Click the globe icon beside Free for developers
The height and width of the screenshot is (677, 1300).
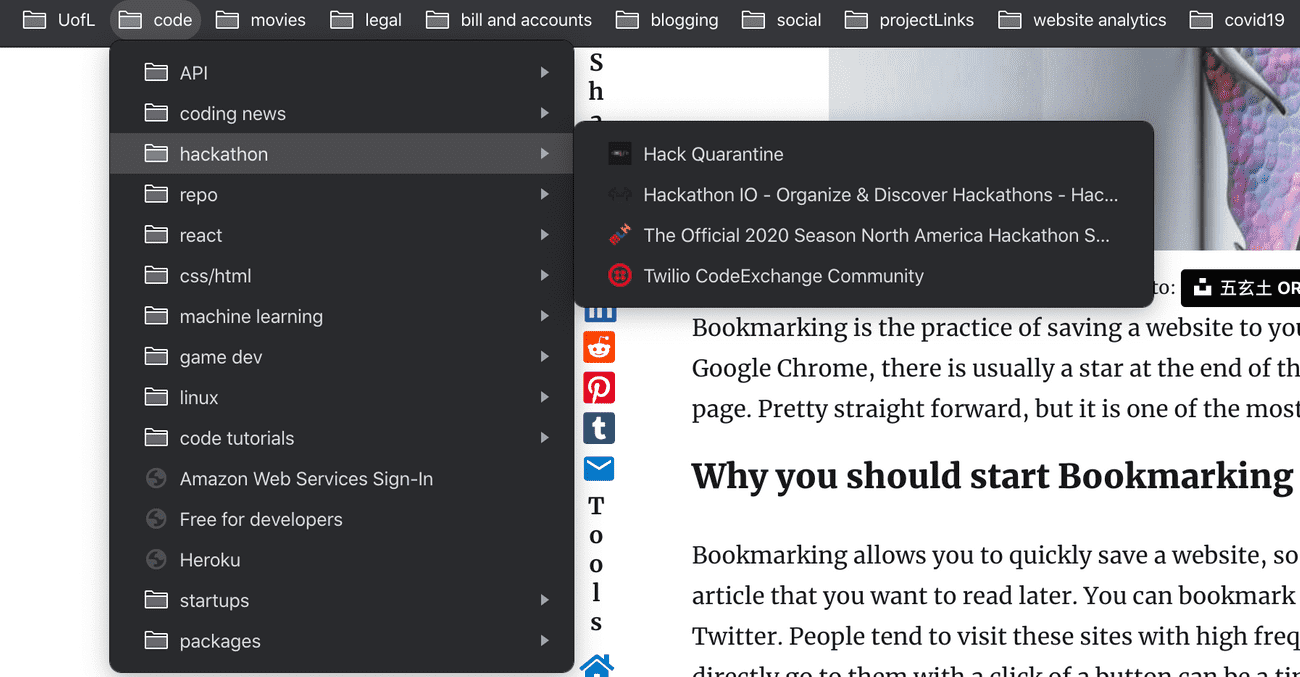coord(157,519)
